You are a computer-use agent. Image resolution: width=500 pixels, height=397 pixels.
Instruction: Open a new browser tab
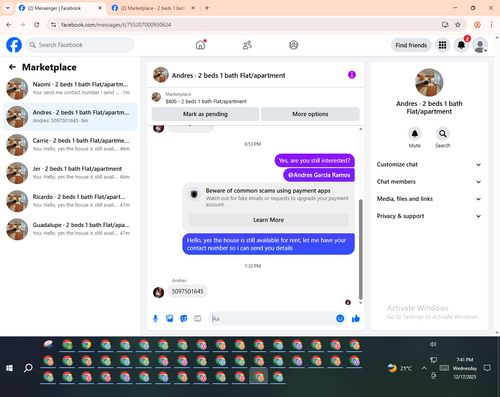pyautogui.click(x=207, y=8)
